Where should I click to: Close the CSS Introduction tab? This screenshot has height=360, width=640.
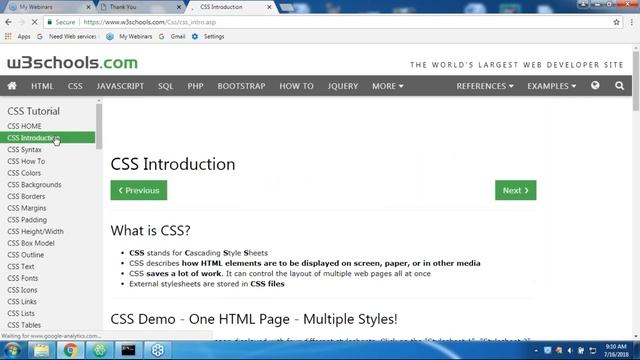tap(269, 7)
